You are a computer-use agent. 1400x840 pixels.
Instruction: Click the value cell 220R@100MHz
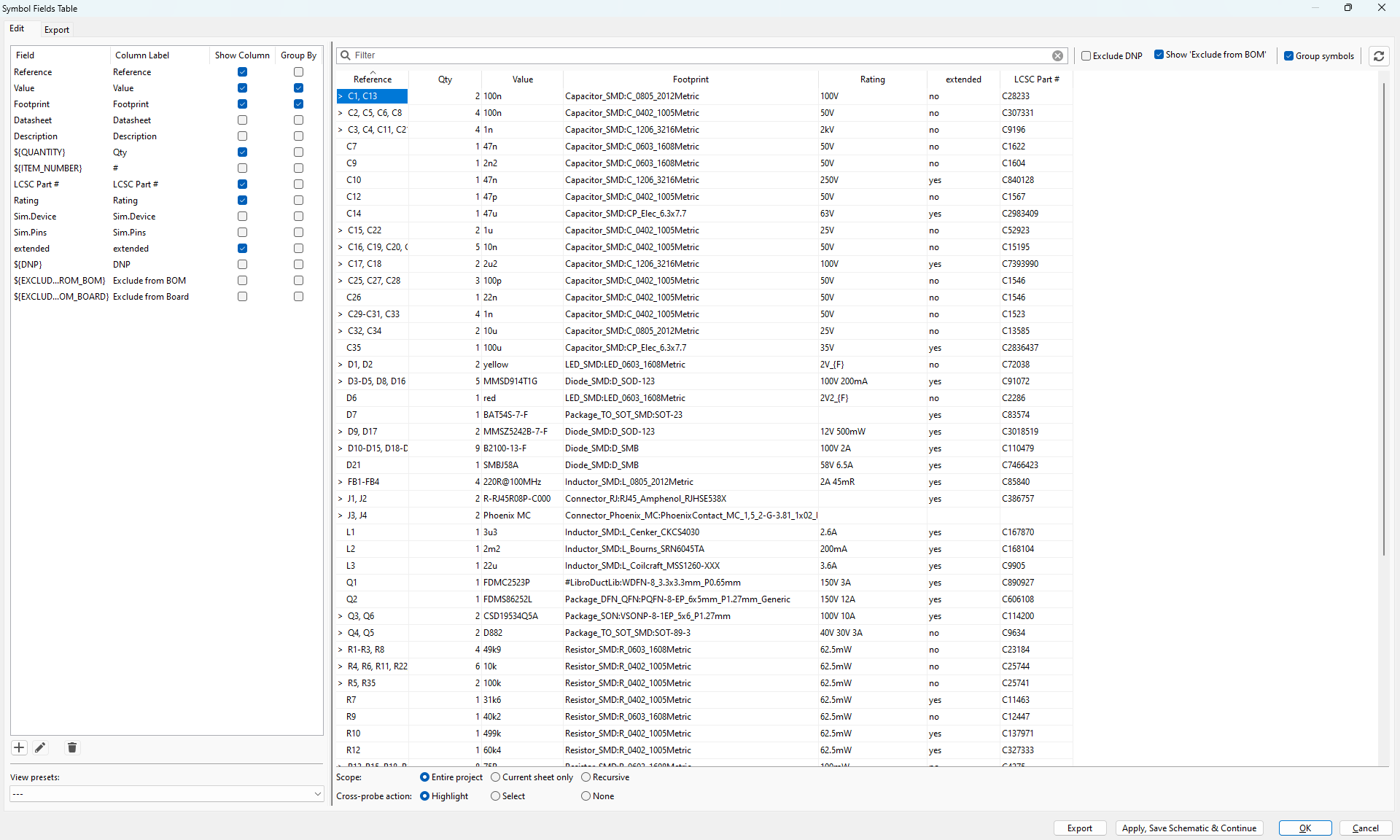[x=522, y=482]
